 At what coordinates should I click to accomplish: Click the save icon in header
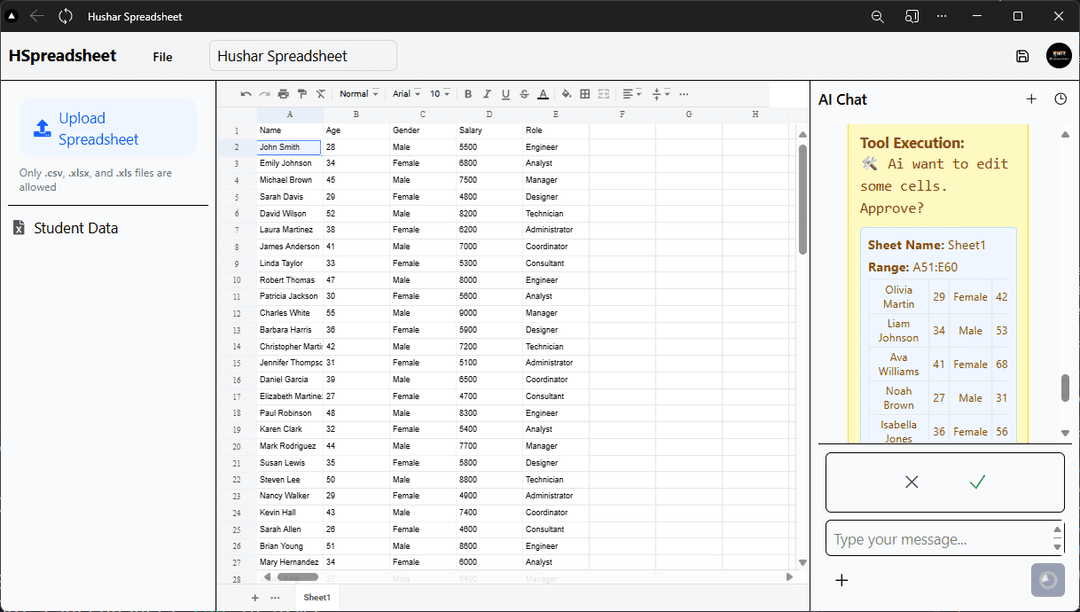[1022, 56]
